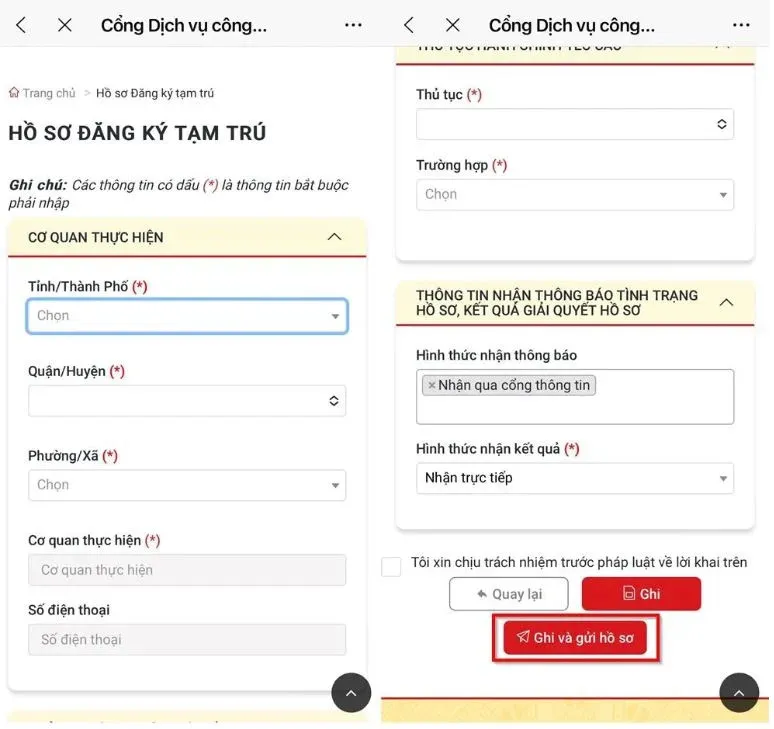Close the left browser page with X
Screen dimensions: 774x729
65,25
